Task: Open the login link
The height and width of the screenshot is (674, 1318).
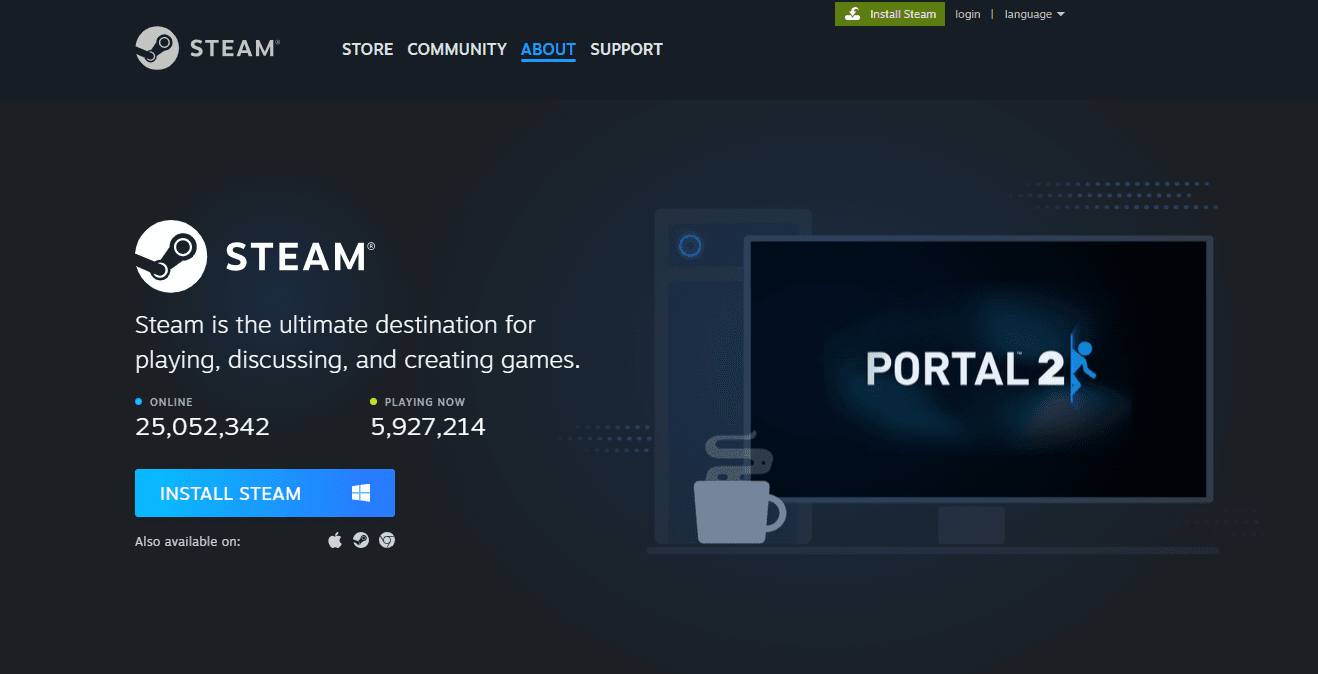Action: click(x=968, y=14)
